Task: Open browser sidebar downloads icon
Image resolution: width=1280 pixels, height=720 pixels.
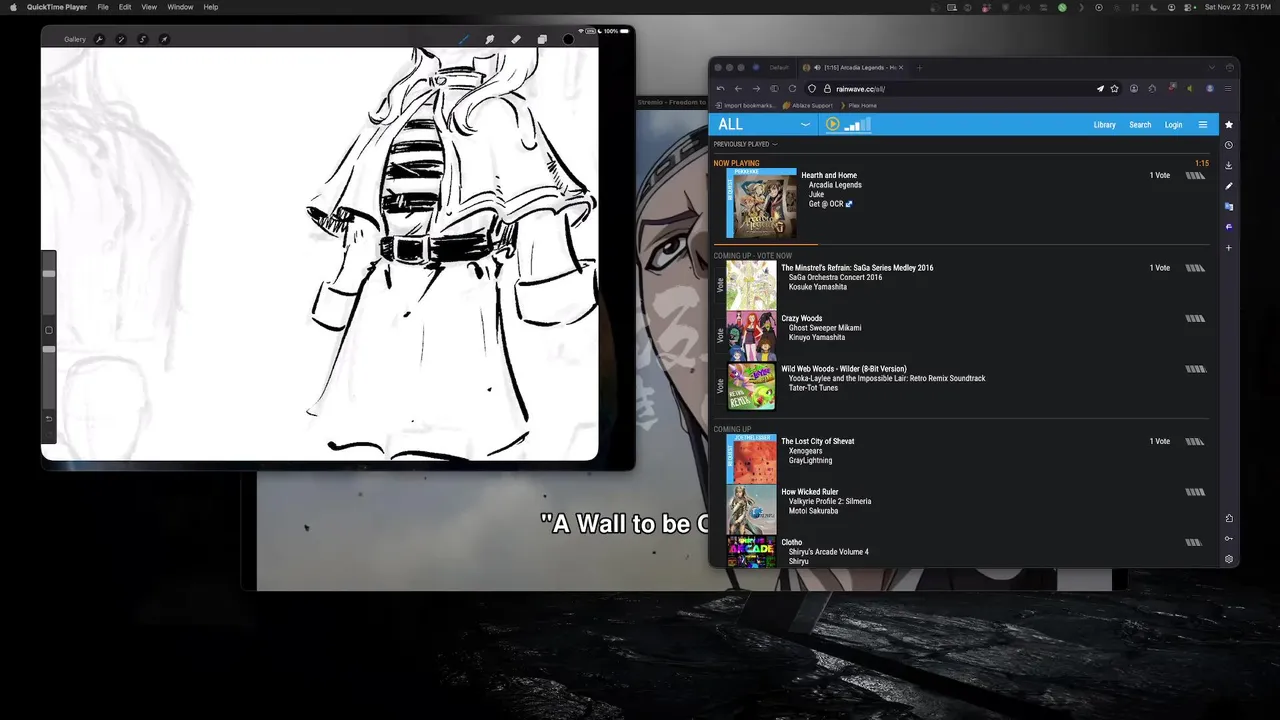Action: [1229, 165]
